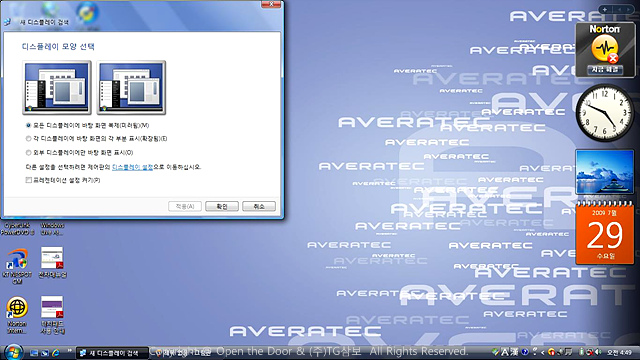Open the language bar help icon
Image resolution: width=640 pixels, height=360 pixels.
click(x=524, y=352)
